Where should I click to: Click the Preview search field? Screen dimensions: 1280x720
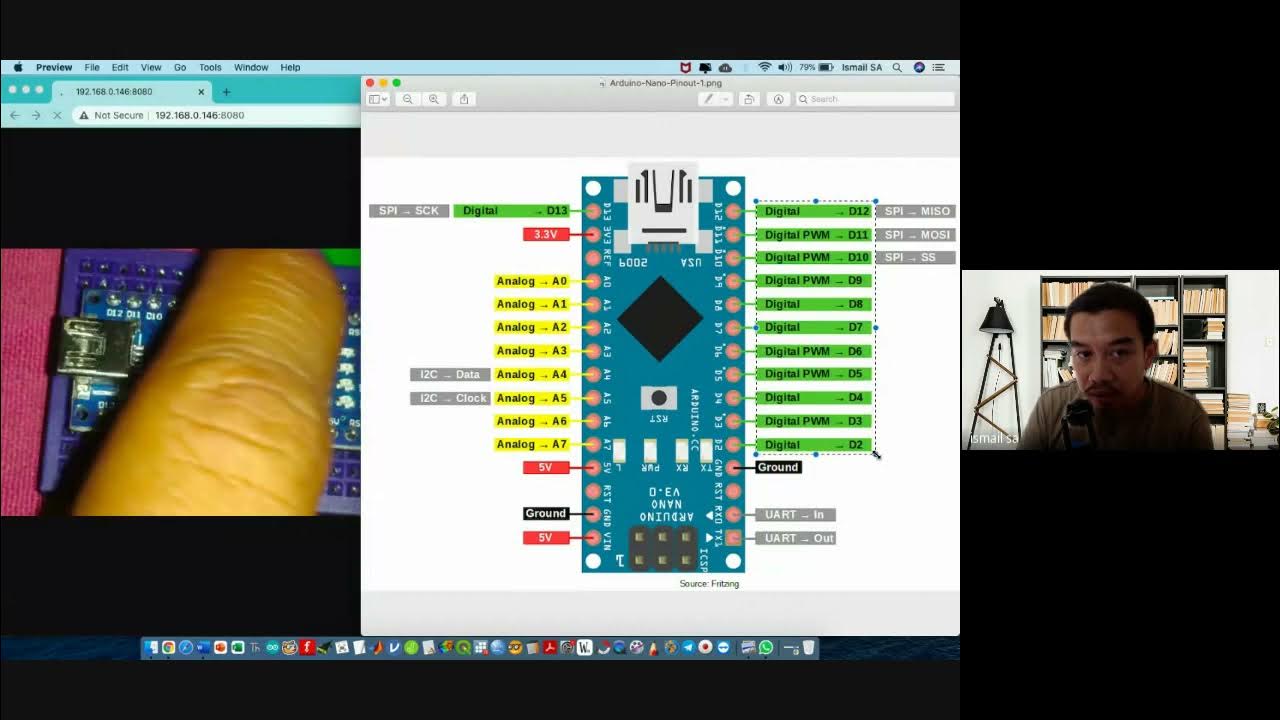[x=874, y=99]
